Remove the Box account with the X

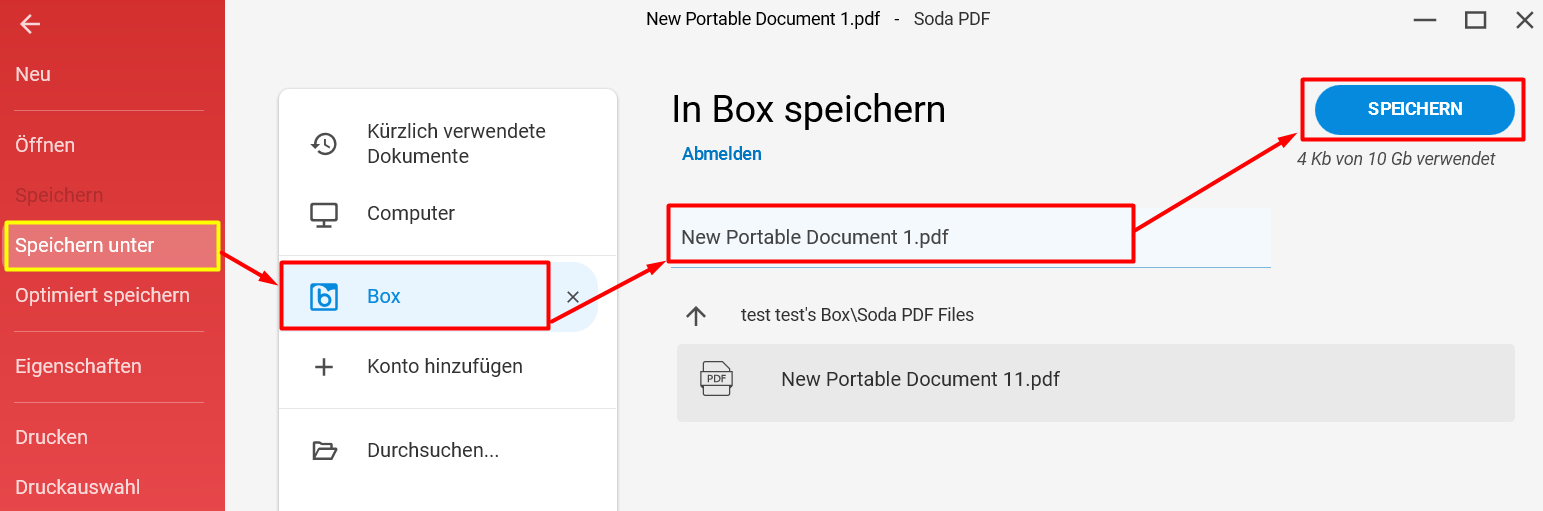click(573, 297)
